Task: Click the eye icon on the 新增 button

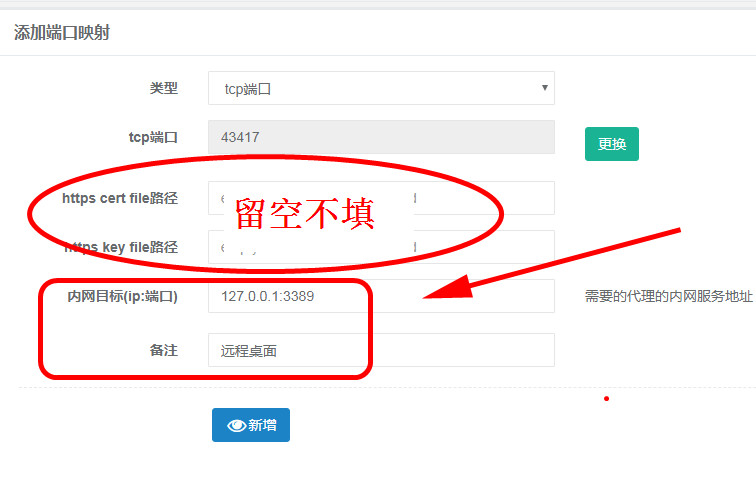Action: pos(236,425)
